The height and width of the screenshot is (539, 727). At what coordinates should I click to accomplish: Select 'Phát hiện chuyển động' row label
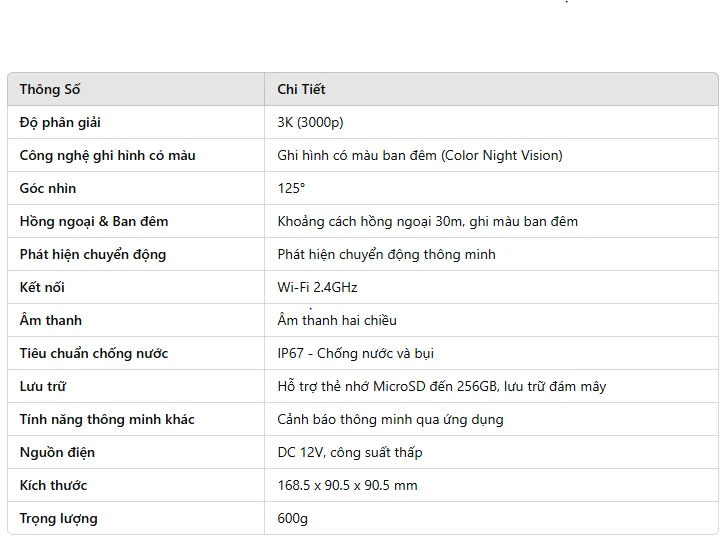93,254
